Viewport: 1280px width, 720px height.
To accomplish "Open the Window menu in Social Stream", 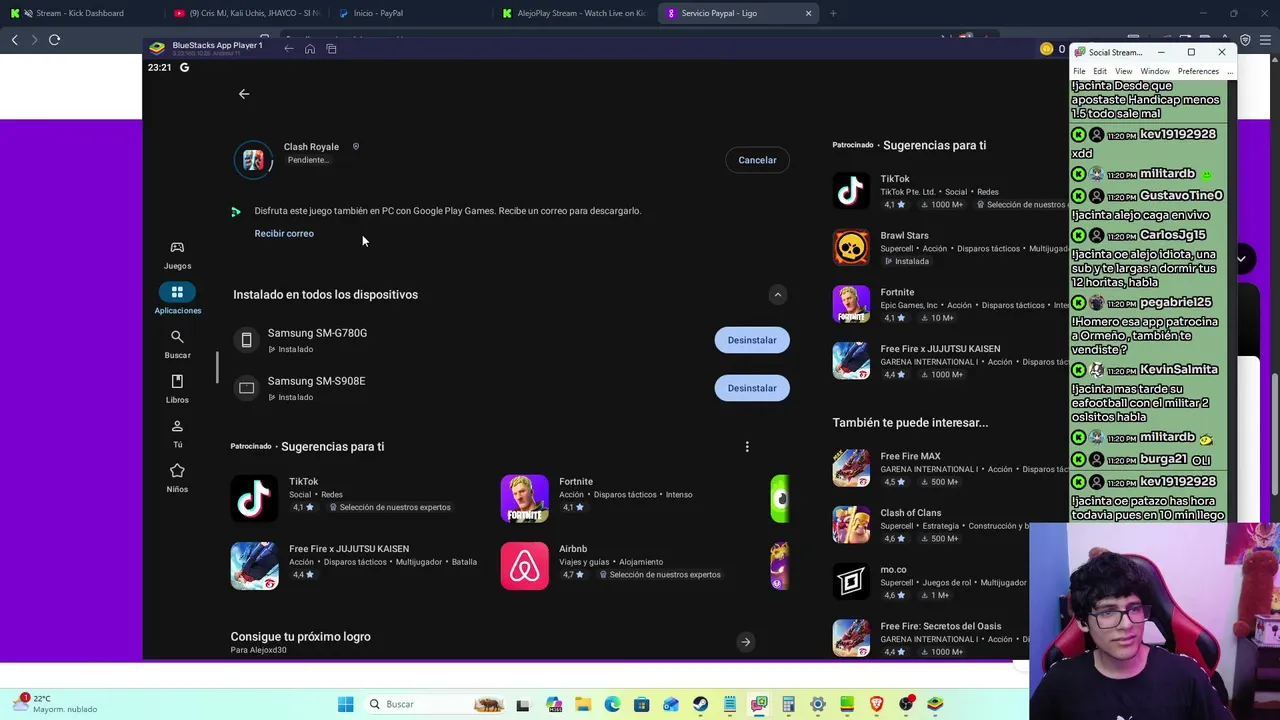I will 1155,71.
